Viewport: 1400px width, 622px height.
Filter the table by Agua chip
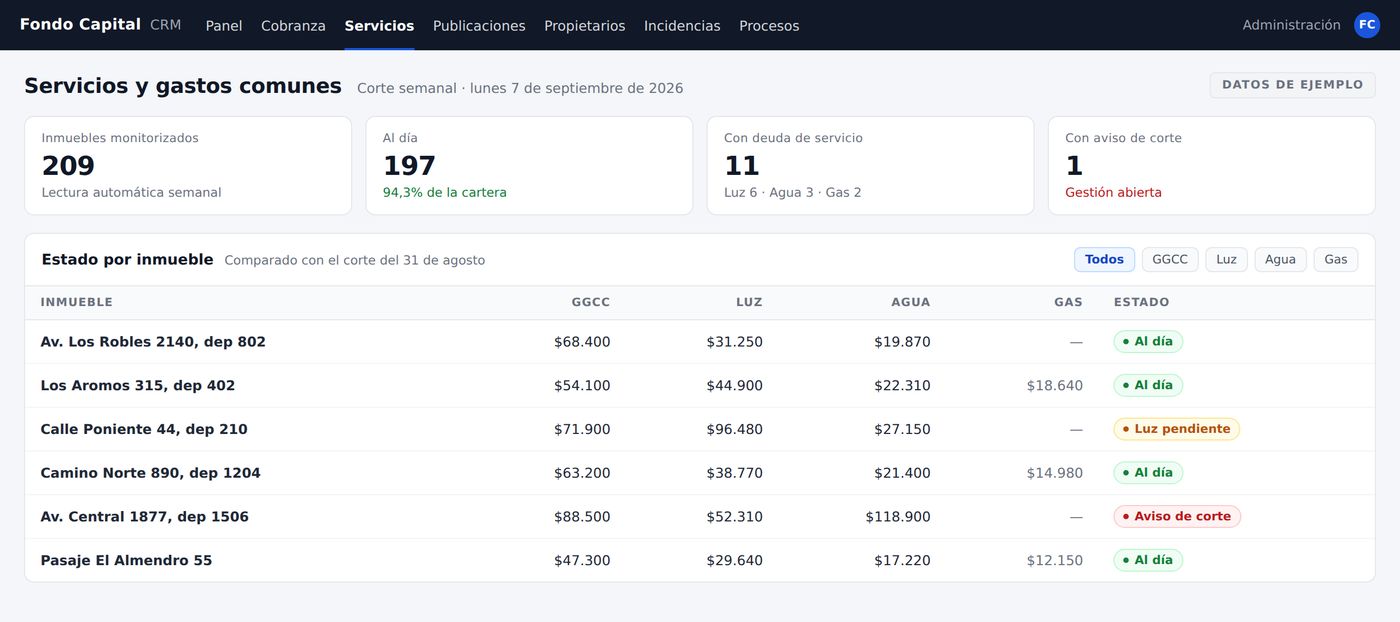tap(1280, 260)
